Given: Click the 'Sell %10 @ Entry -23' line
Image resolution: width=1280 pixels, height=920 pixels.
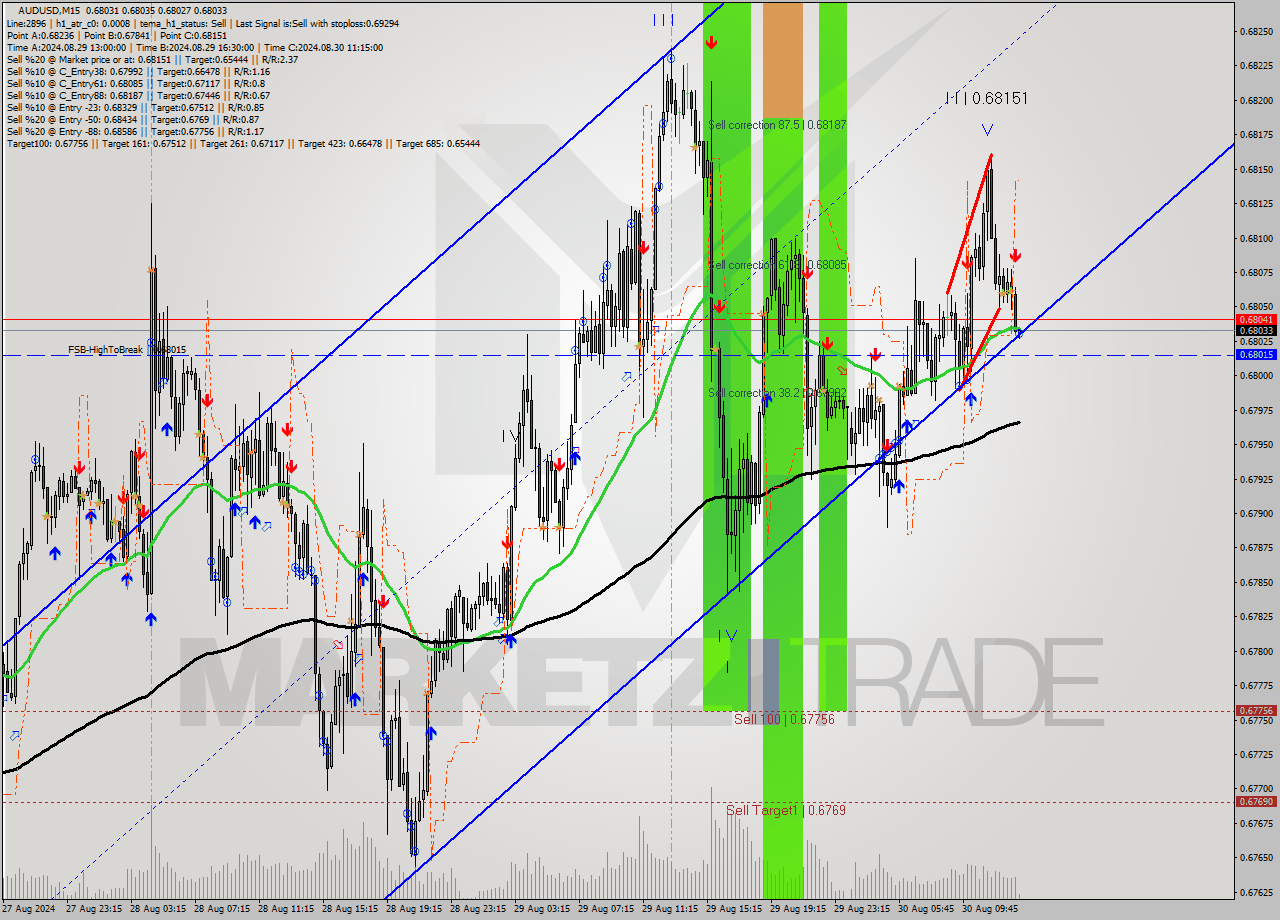Looking at the screenshot, I should 135,107.
